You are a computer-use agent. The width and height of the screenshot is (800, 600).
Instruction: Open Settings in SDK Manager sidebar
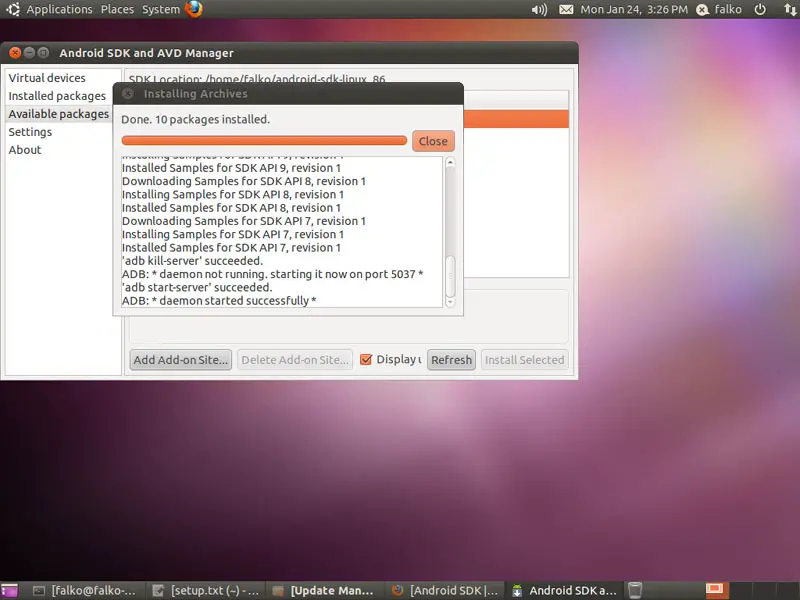30,132
